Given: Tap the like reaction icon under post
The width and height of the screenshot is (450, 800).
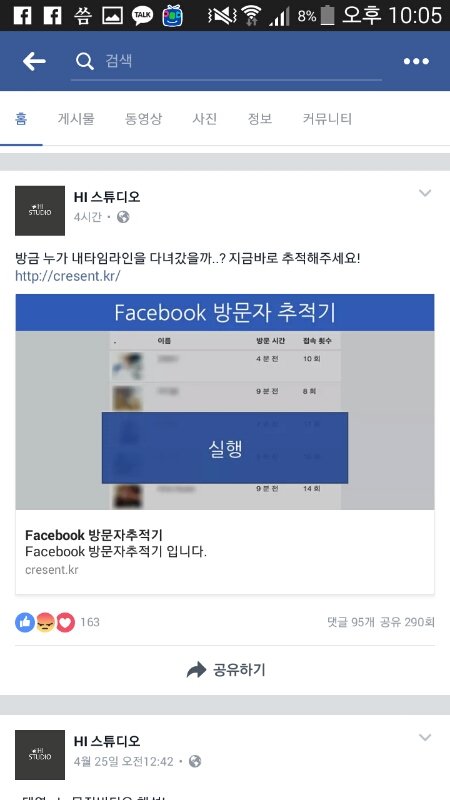Looking at the screenshot, I should coord(25,622).
